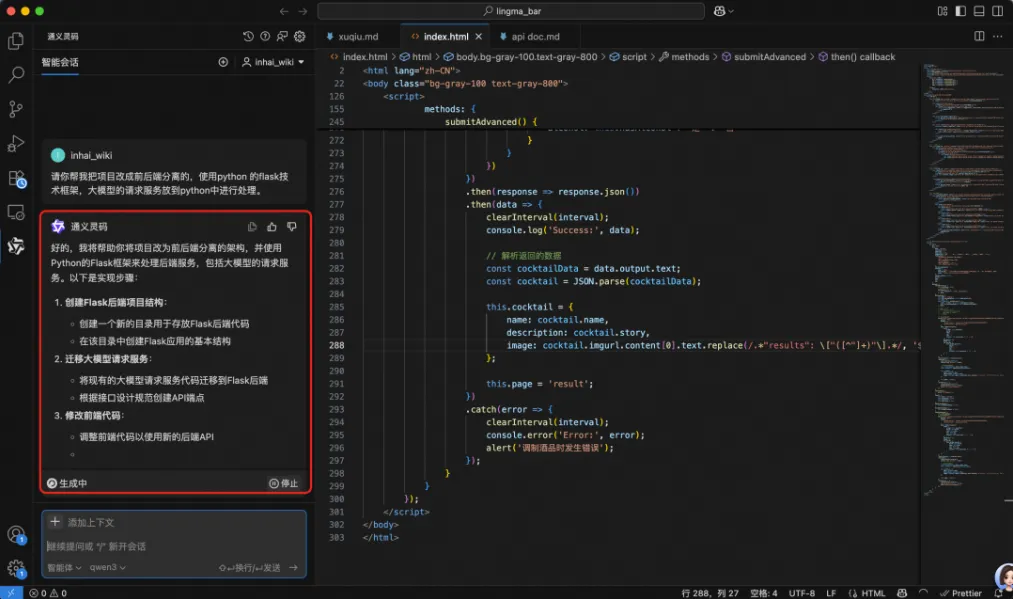Image resolution: width=1013 pixels, height=599 pixels.
Task: Click body.bg-gray-100 breadcrumb segment
Action: (x=520, y=57)
